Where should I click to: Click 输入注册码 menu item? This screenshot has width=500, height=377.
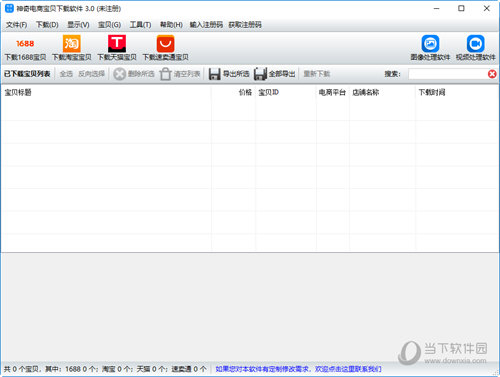(206, 25)
